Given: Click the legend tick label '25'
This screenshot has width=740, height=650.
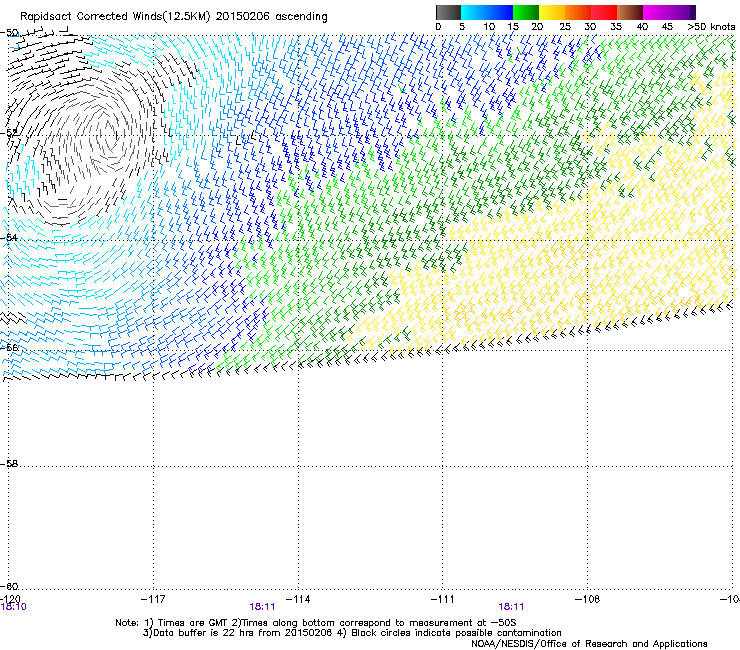Looking at the screenshot, I should 565,27.
